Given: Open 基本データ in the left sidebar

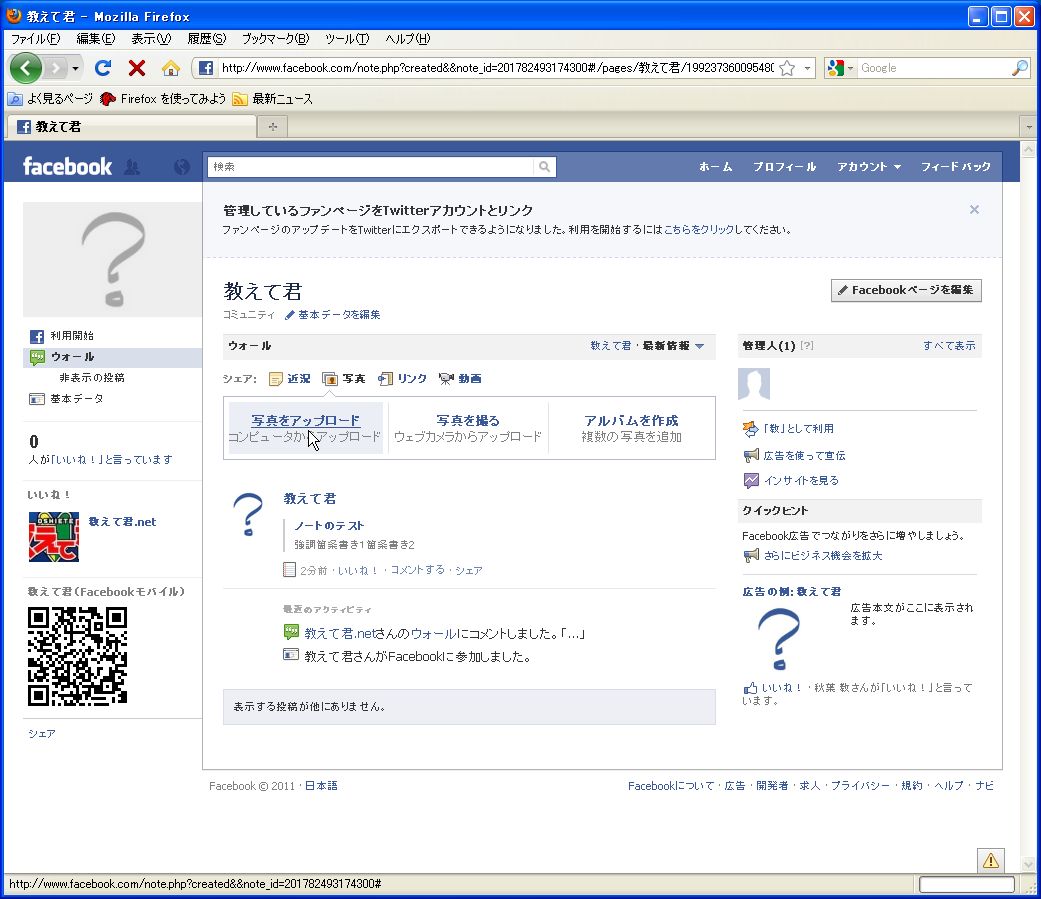Looking at the screenshot, I should [x=66, y=399].
